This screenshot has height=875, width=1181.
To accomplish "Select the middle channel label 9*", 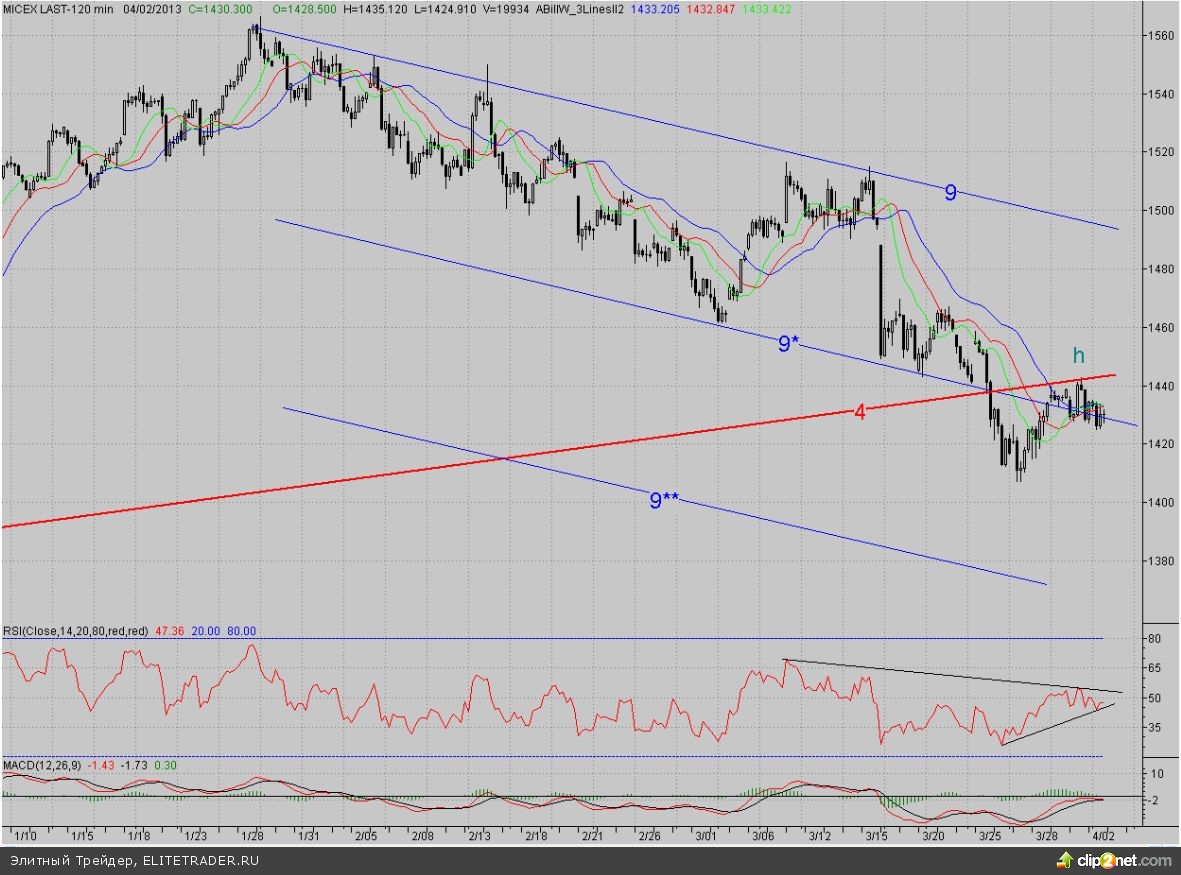I will 788,345.
